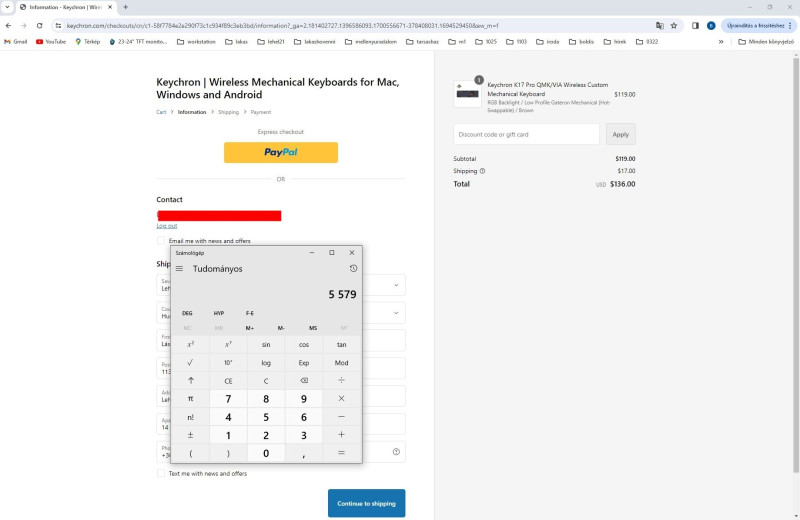
Task: Toggle the HYP hyperbolic functions mode
Action: pyautogui.click(x=219, y=313)
